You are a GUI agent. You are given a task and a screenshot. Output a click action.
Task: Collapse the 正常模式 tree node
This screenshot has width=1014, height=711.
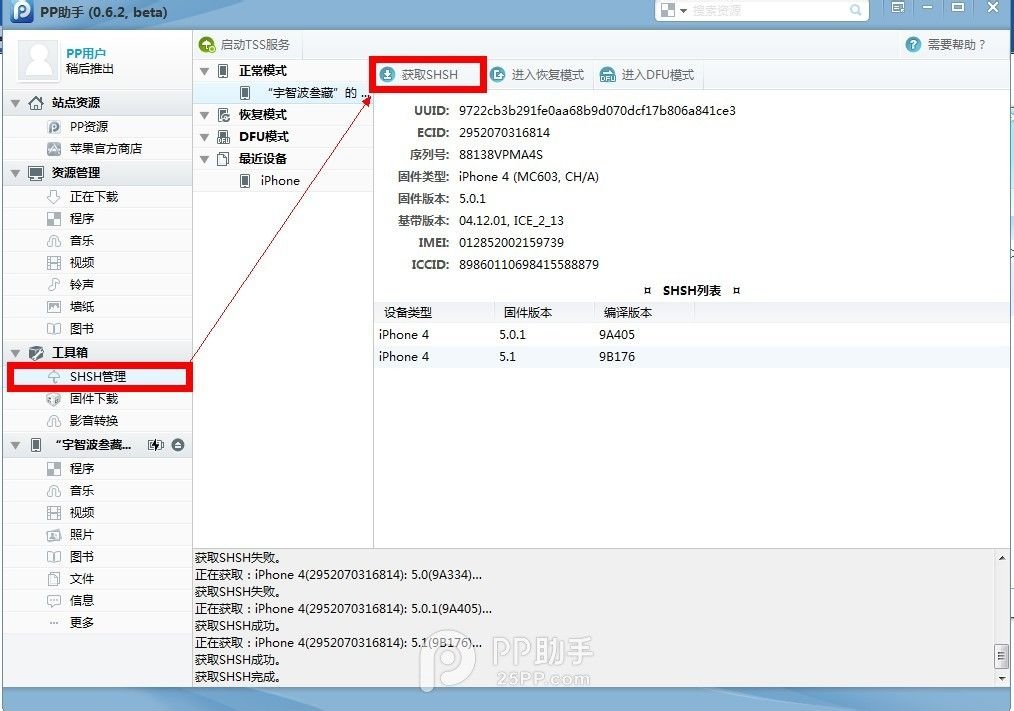pyautogui.click(x=204, y=71)
